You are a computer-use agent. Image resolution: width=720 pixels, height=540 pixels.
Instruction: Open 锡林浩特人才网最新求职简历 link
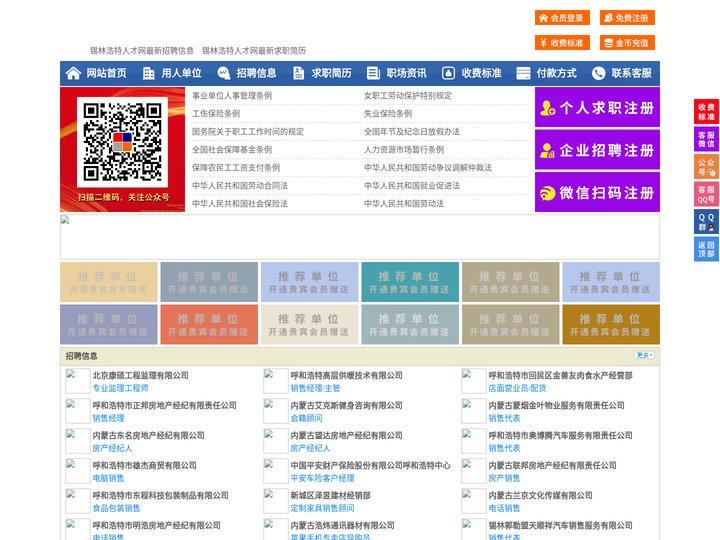point(254,51)
